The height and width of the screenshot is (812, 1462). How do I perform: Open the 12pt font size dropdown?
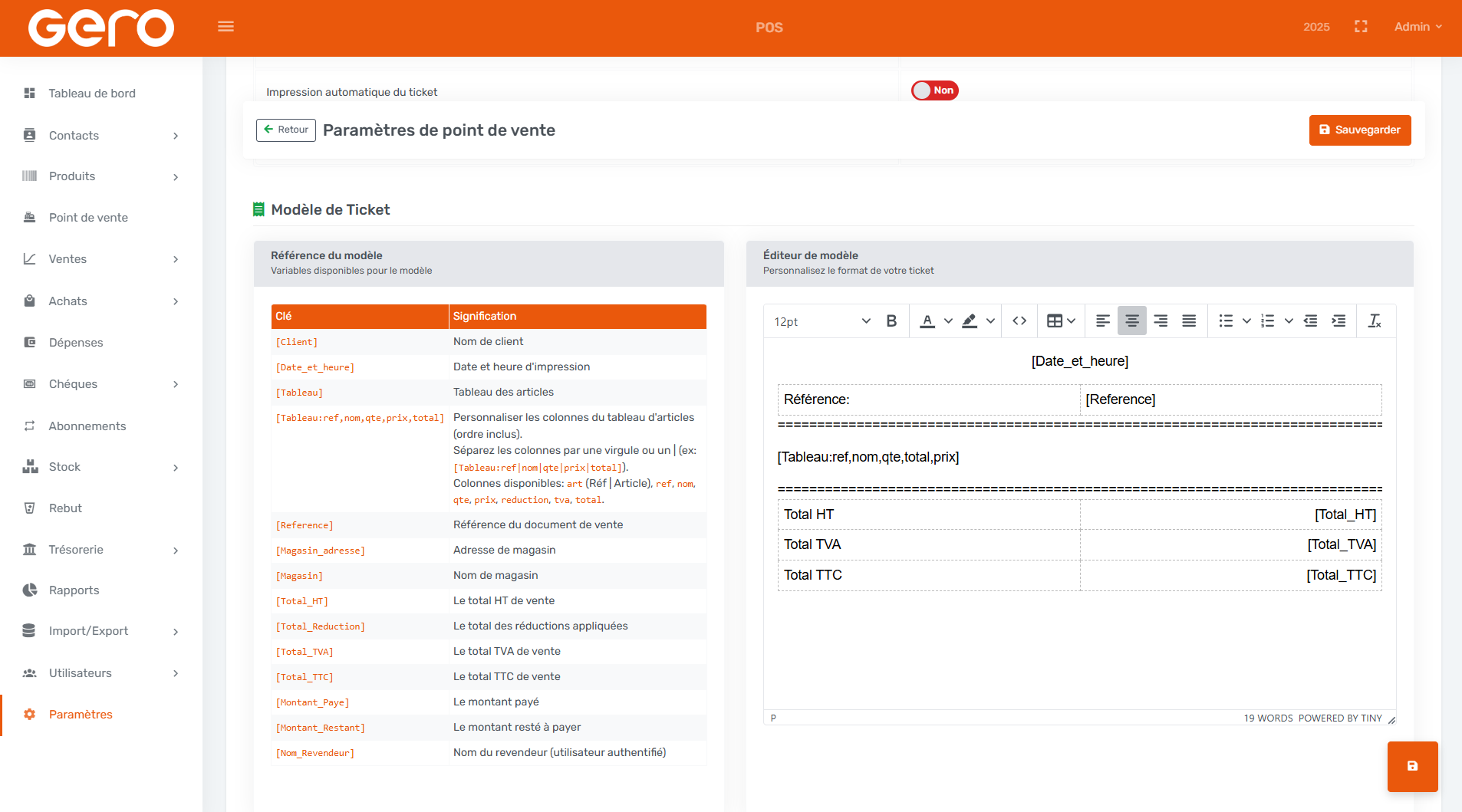coord(822,321)
